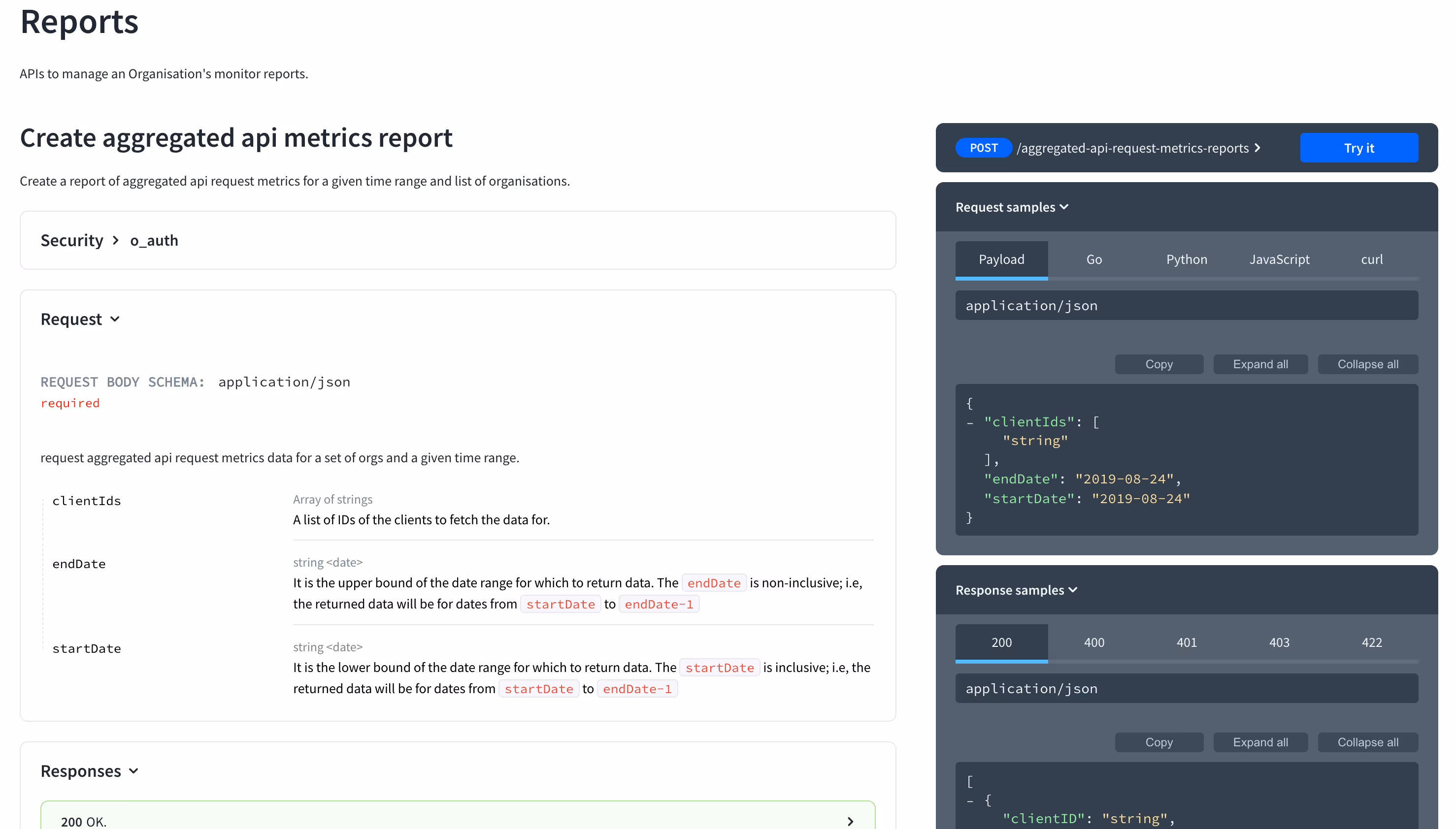Image resolution: width=1456 pixels, height=829 pixels.
Task: Click the Try it button
Action: 1359,148
